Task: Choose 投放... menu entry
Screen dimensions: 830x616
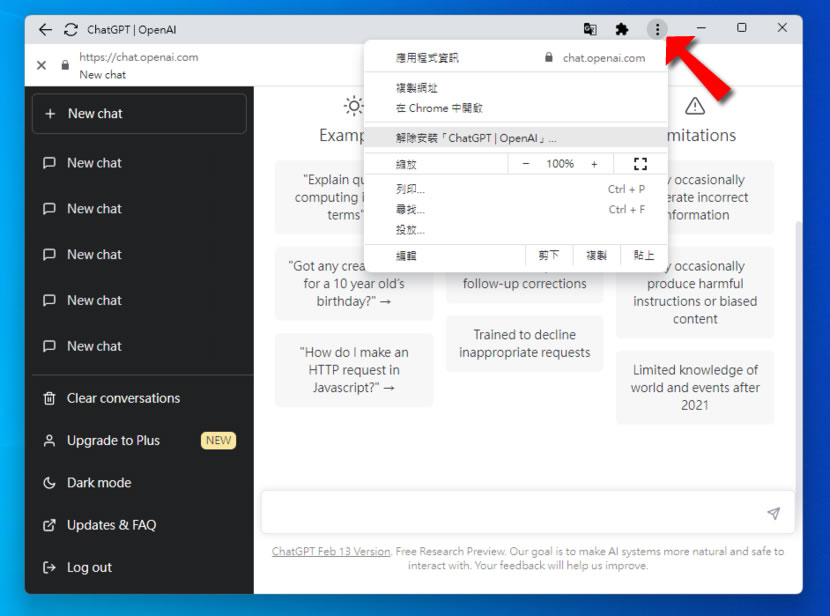Action: click(516, 230)
